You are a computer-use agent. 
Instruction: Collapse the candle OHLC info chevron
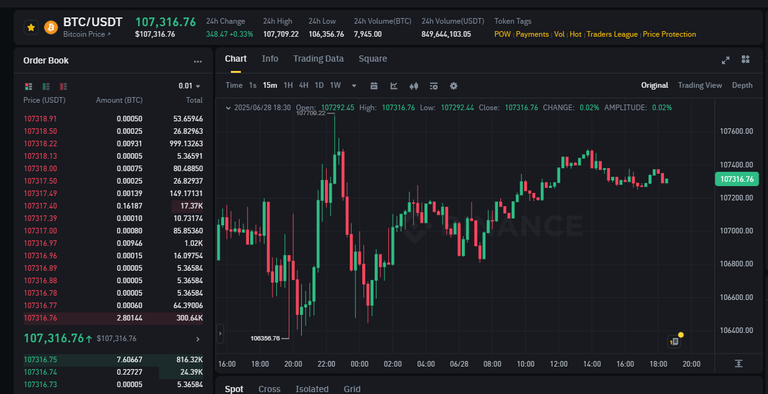pos(228,108)
